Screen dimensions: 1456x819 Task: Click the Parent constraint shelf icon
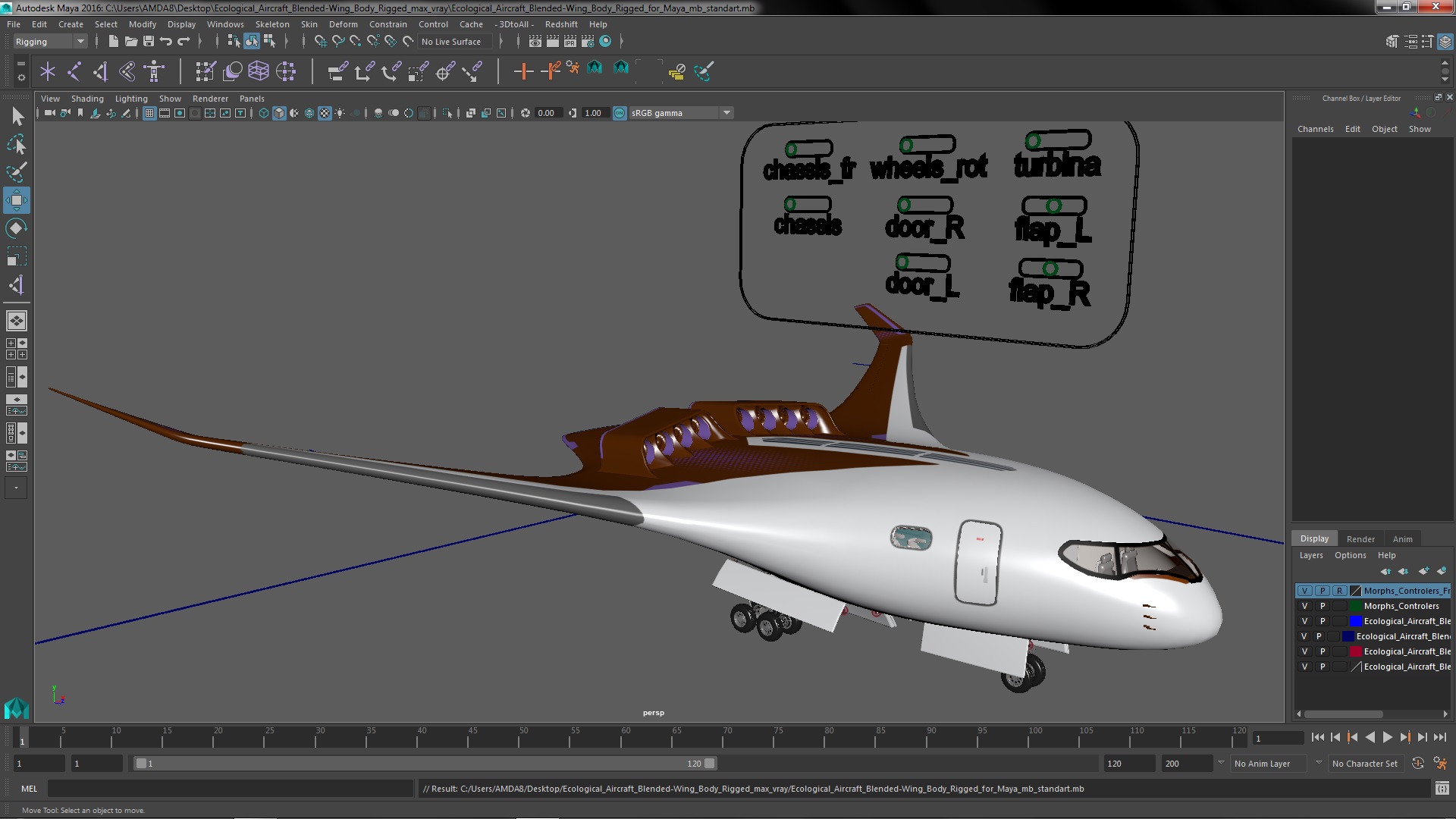click(x=337, y=72)
